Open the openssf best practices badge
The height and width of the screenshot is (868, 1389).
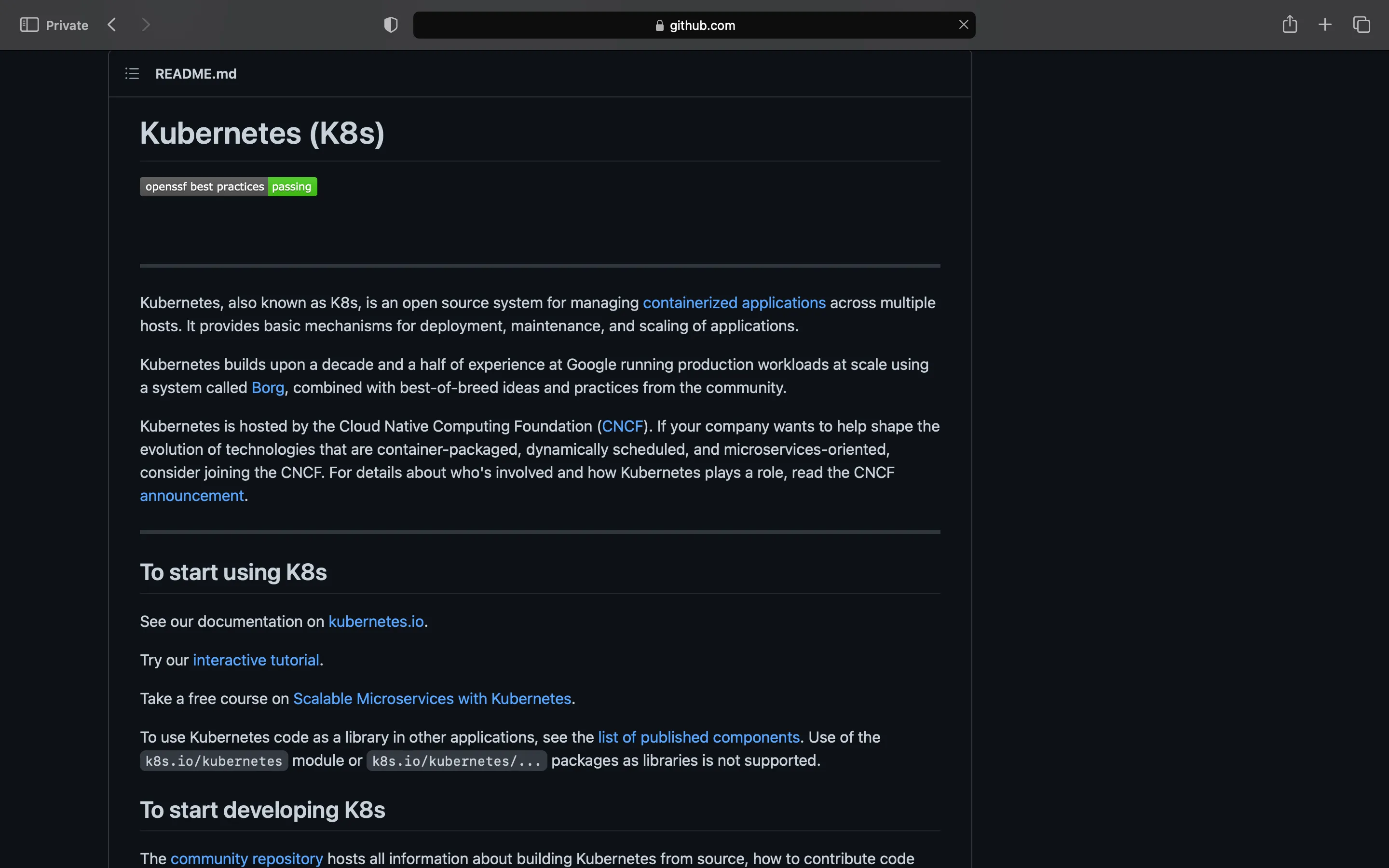point(229,187)
